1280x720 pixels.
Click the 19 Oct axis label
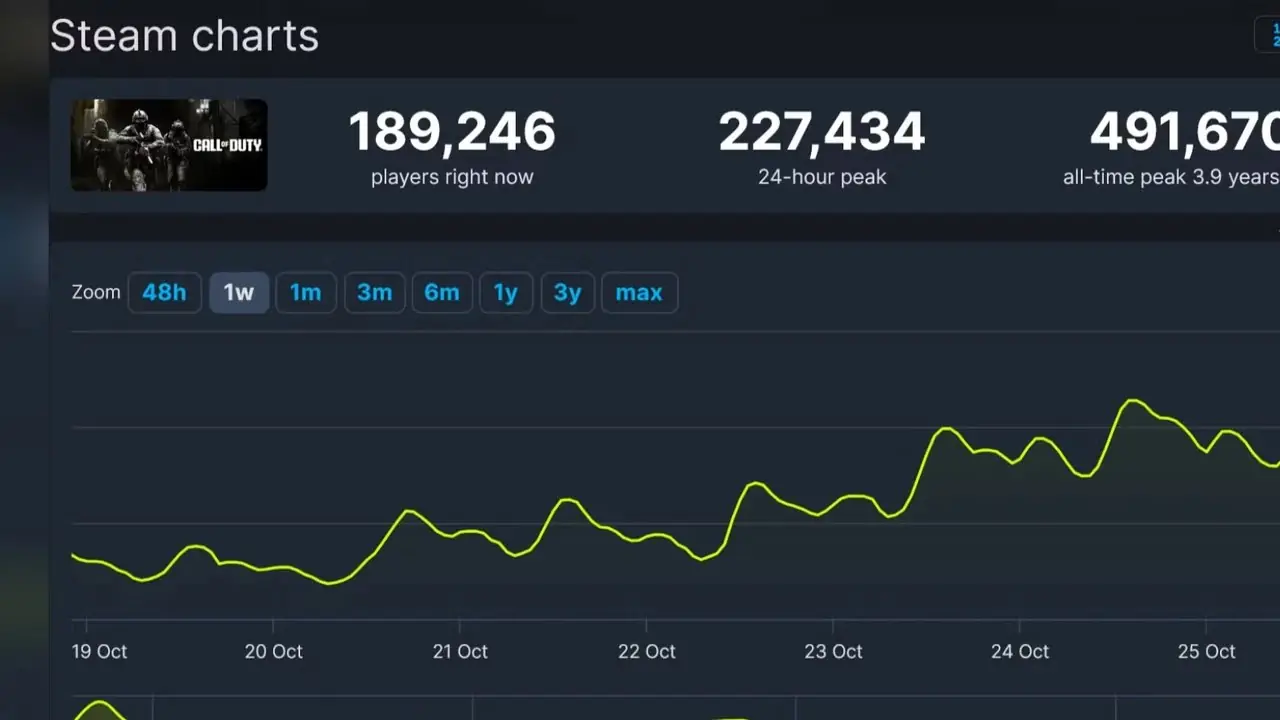(x=98, y=651)
